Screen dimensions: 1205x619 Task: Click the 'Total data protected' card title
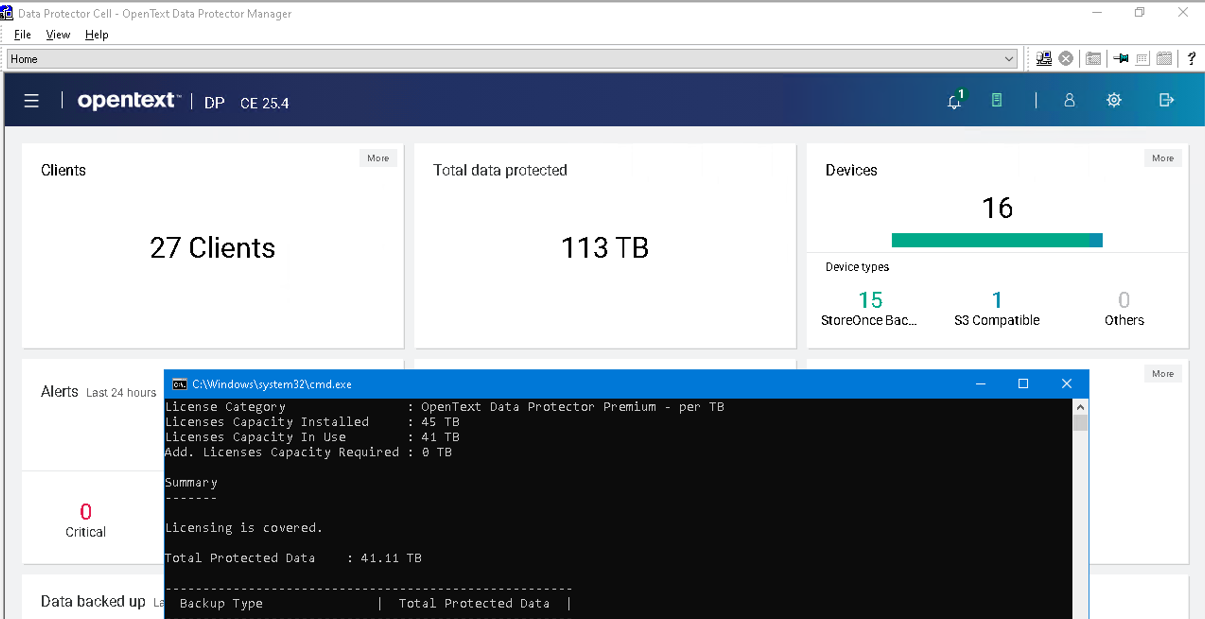tap(500, 171)
